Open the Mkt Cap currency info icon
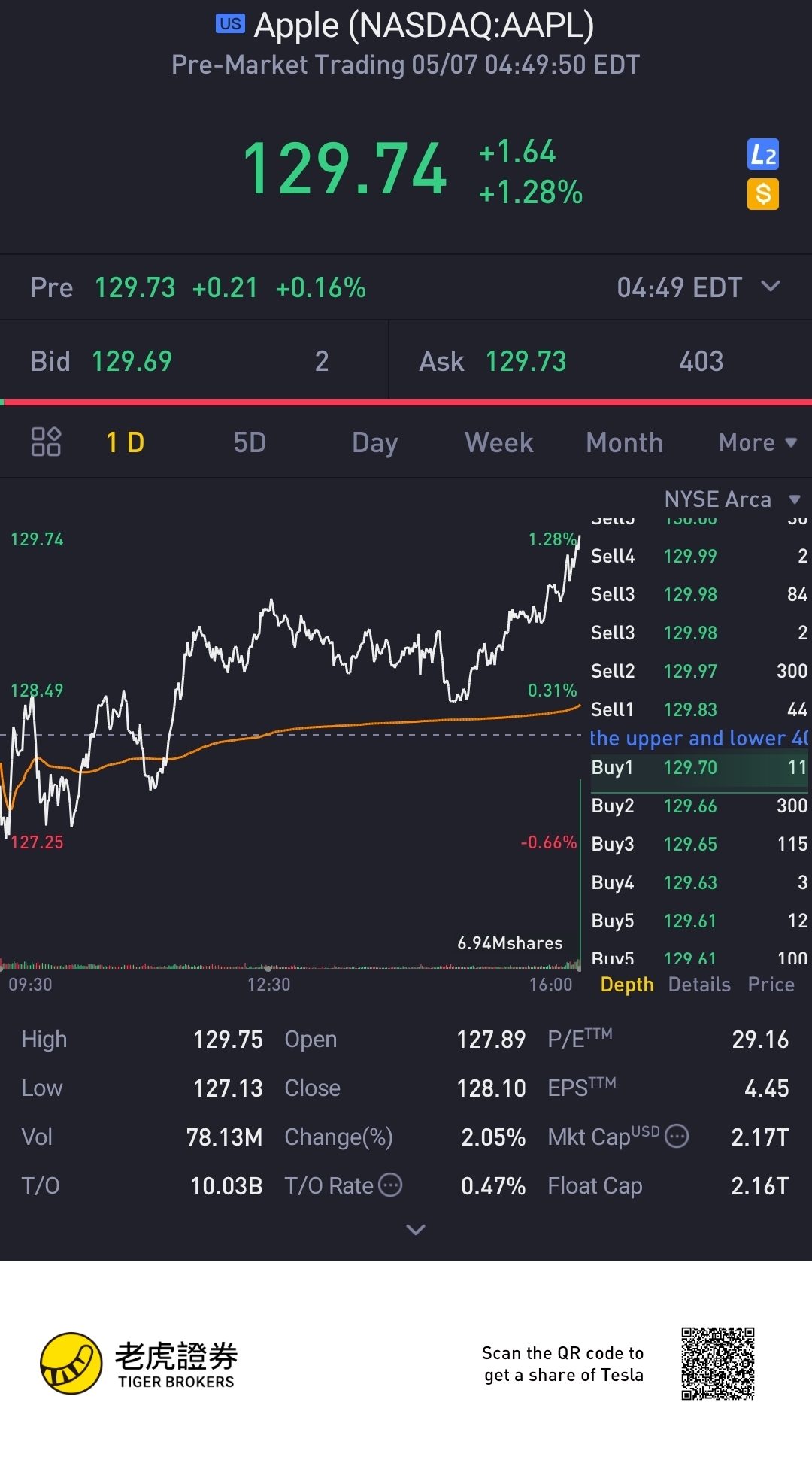This screenshot has width=812, height=1466. coord(677,1136)
